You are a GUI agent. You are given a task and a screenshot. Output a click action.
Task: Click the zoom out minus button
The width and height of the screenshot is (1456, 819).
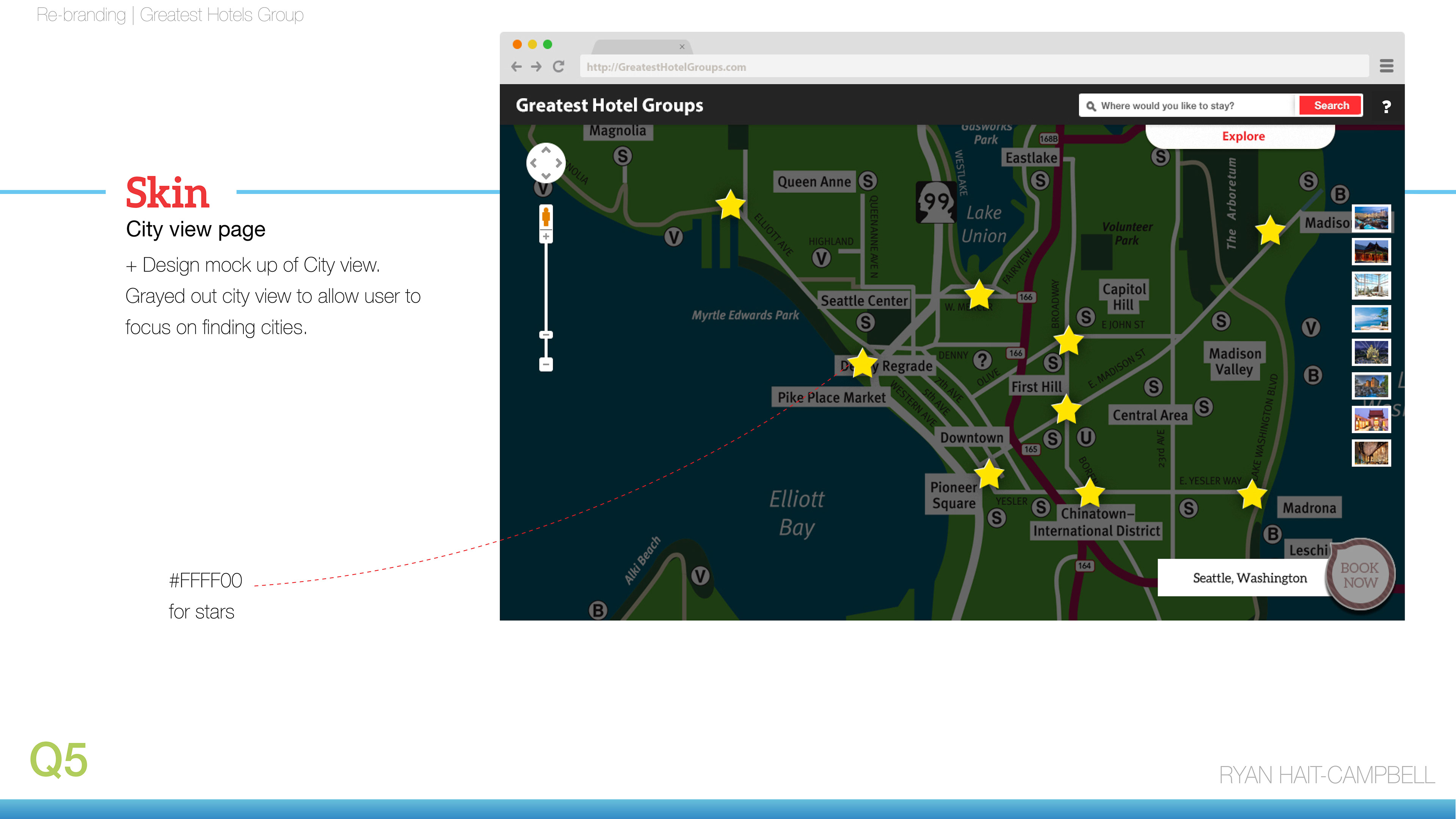546,364
